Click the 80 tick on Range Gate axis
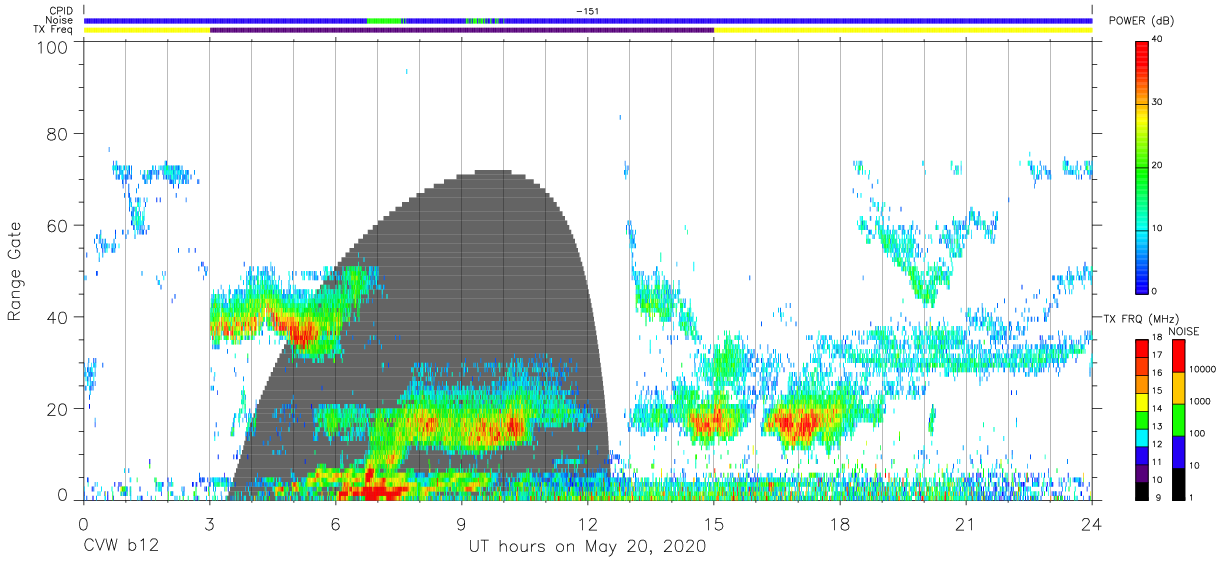 point(58,134)
